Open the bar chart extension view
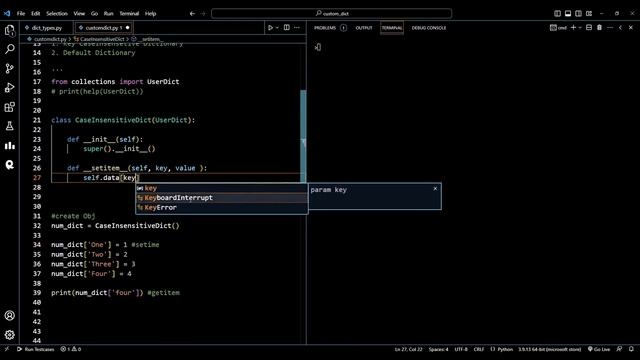640x360 pixels. (9, 146)
